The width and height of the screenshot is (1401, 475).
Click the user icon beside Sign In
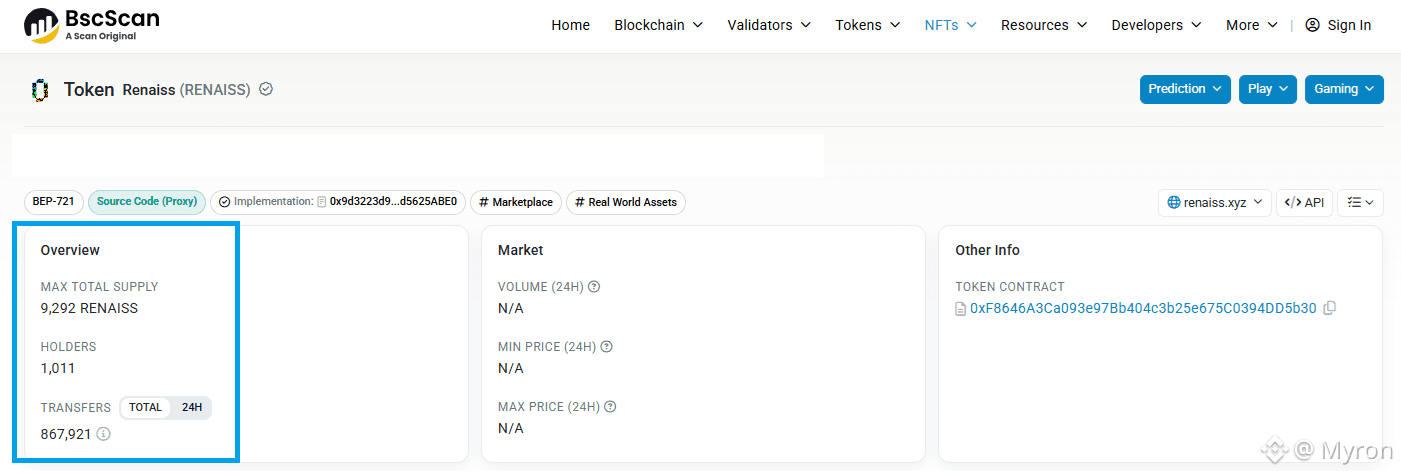point(1312,25)
